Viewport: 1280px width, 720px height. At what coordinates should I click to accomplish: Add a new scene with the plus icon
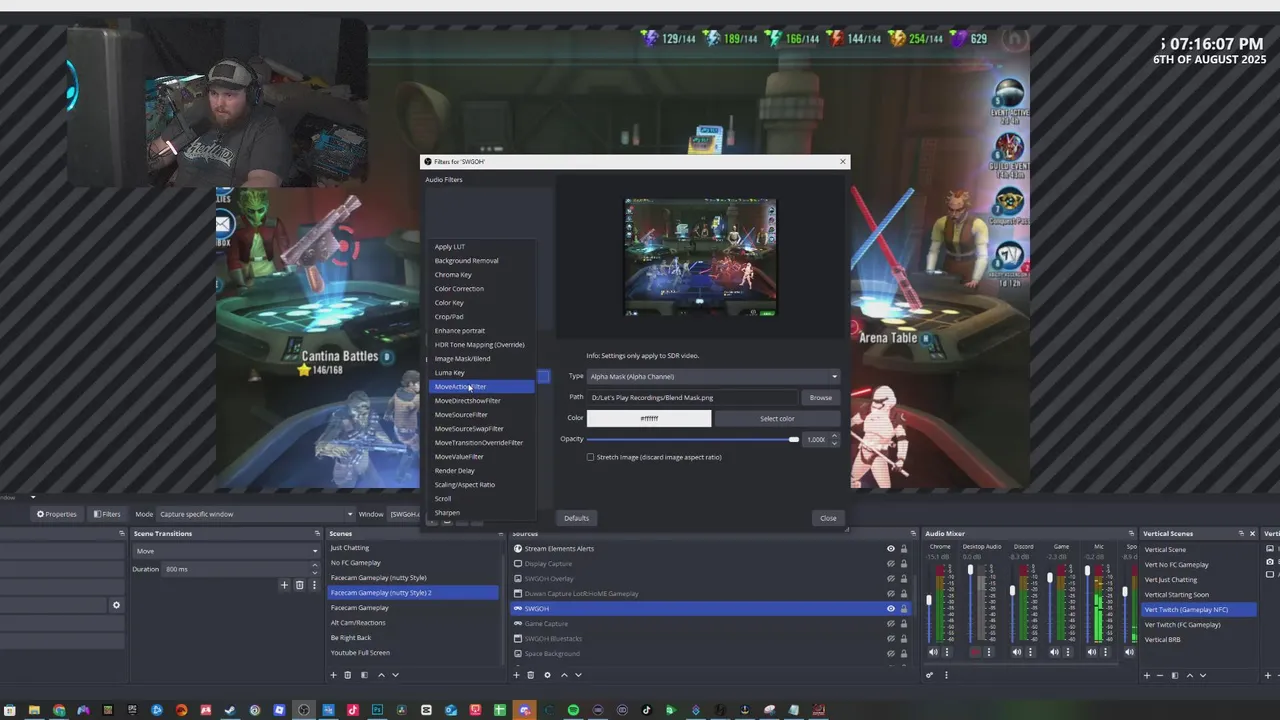[x=333, y=675]
